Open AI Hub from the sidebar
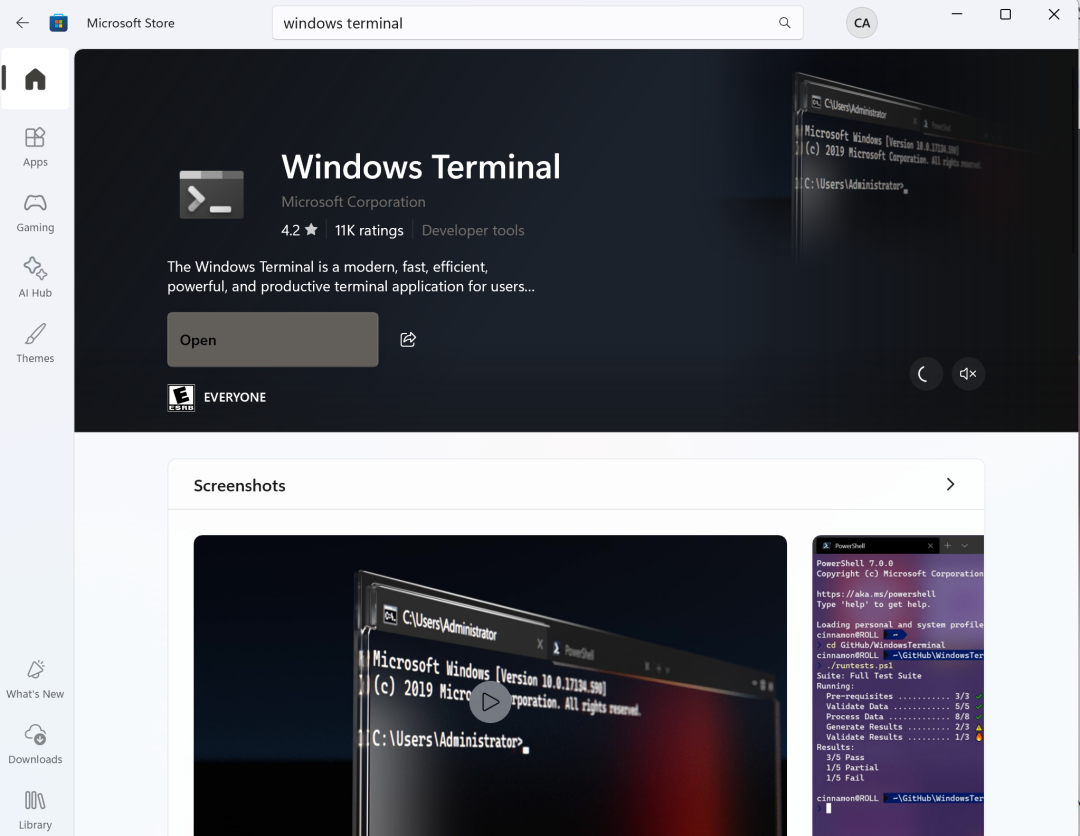The image size is (1080, 836). pyautogui.click(x=35, y=277)
